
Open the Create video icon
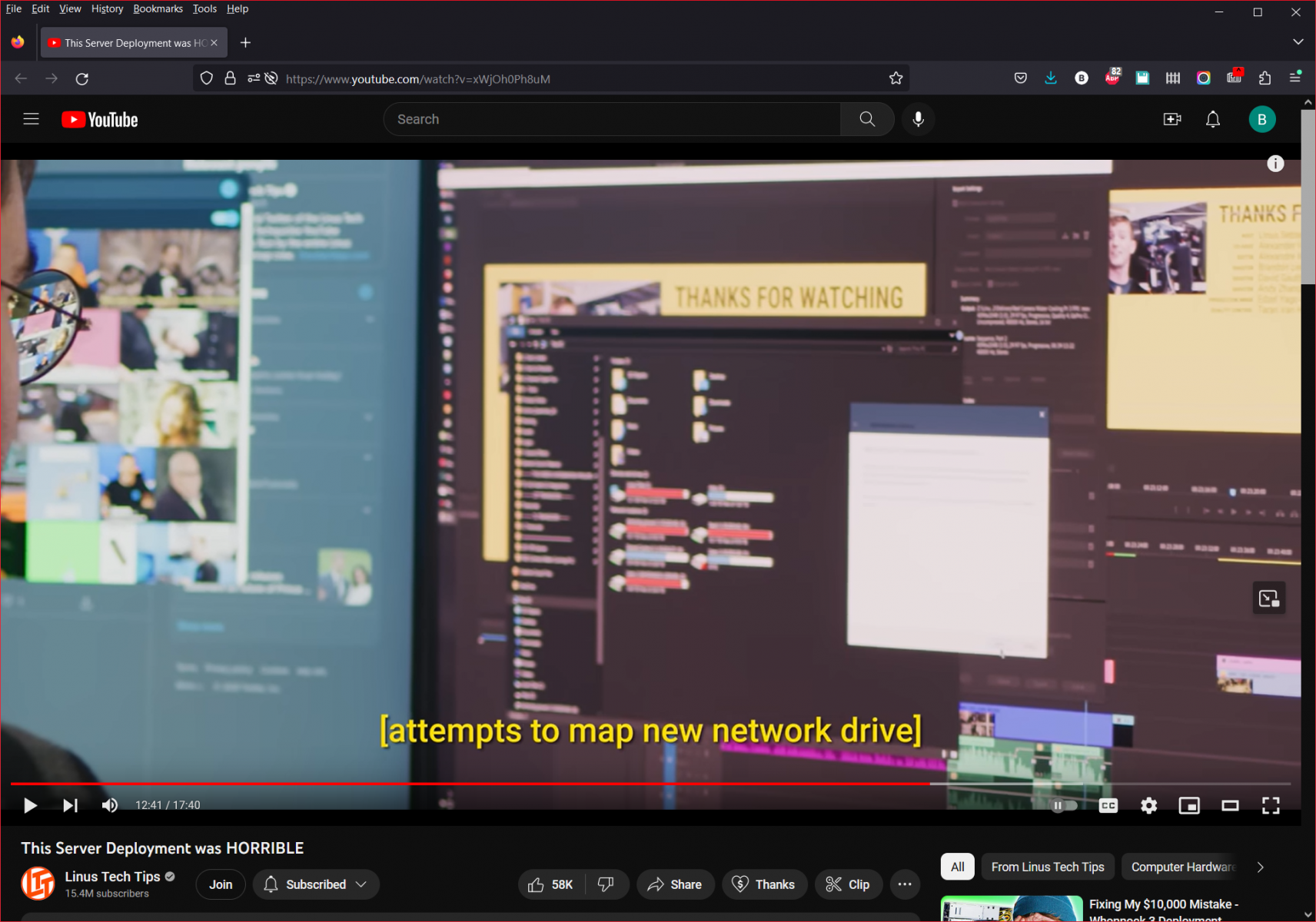[x=1172, y=119]
